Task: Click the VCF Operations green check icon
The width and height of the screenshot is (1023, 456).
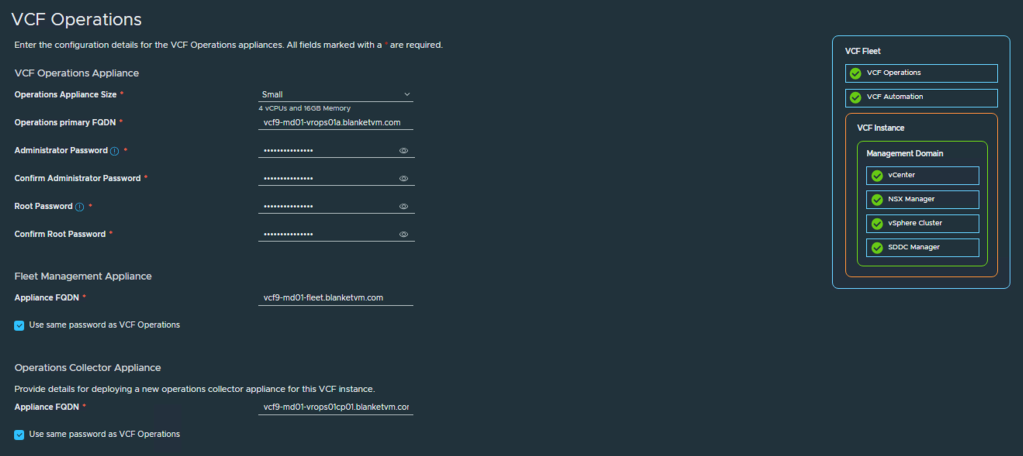Action: 854,73
